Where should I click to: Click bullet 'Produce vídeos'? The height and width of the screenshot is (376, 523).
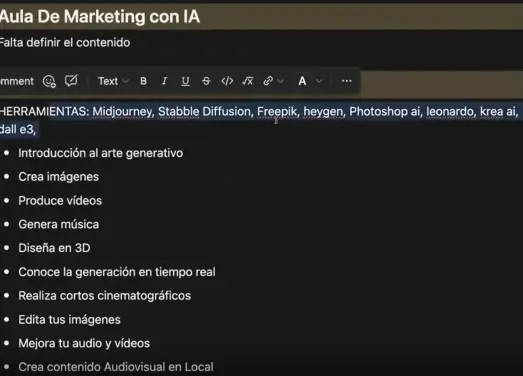tap(60, 201)
